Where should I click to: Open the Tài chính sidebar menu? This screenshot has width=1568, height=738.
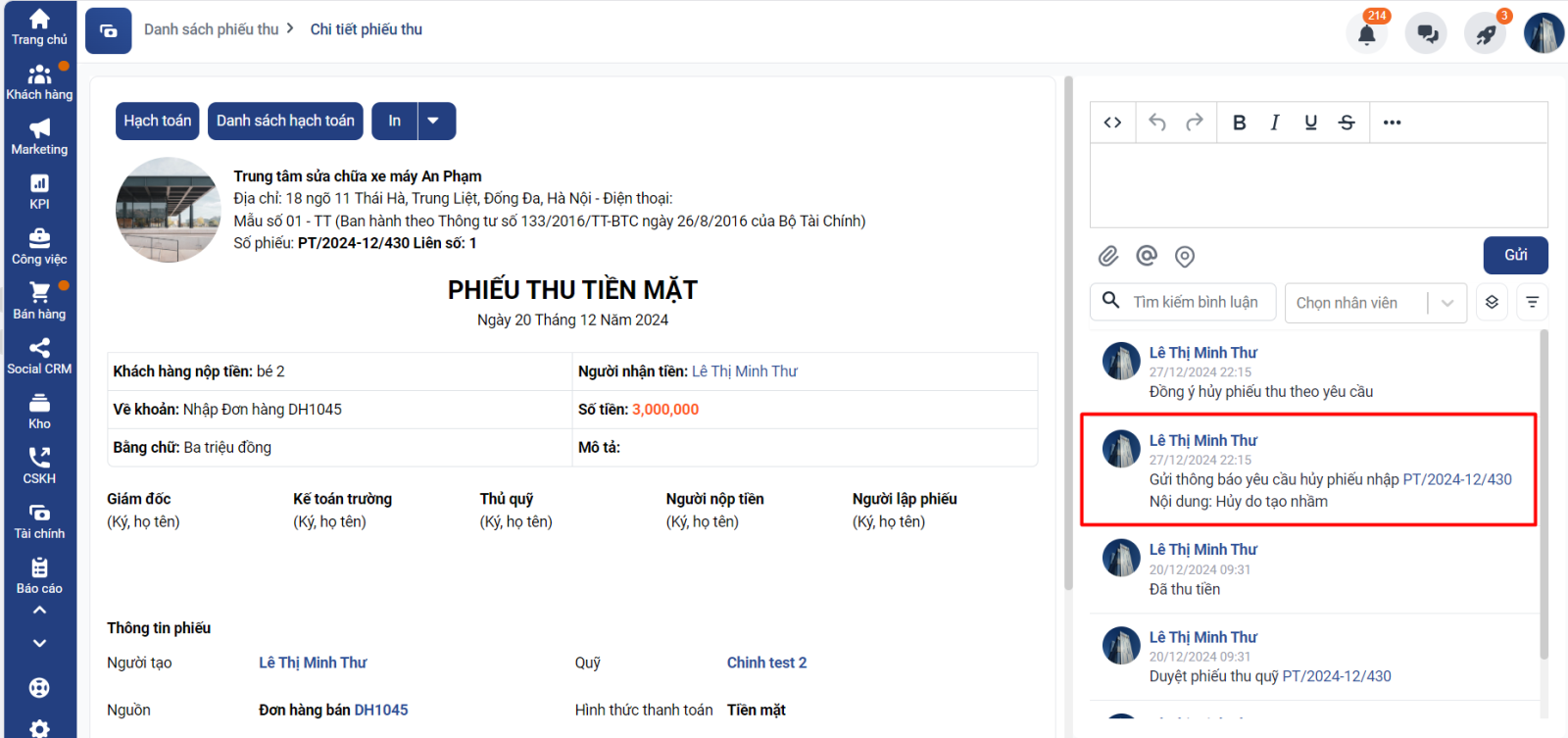pos(39,520)
